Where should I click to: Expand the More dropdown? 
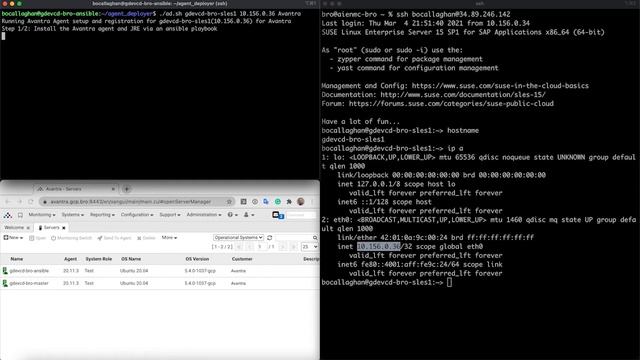click(x=169, y=238)
